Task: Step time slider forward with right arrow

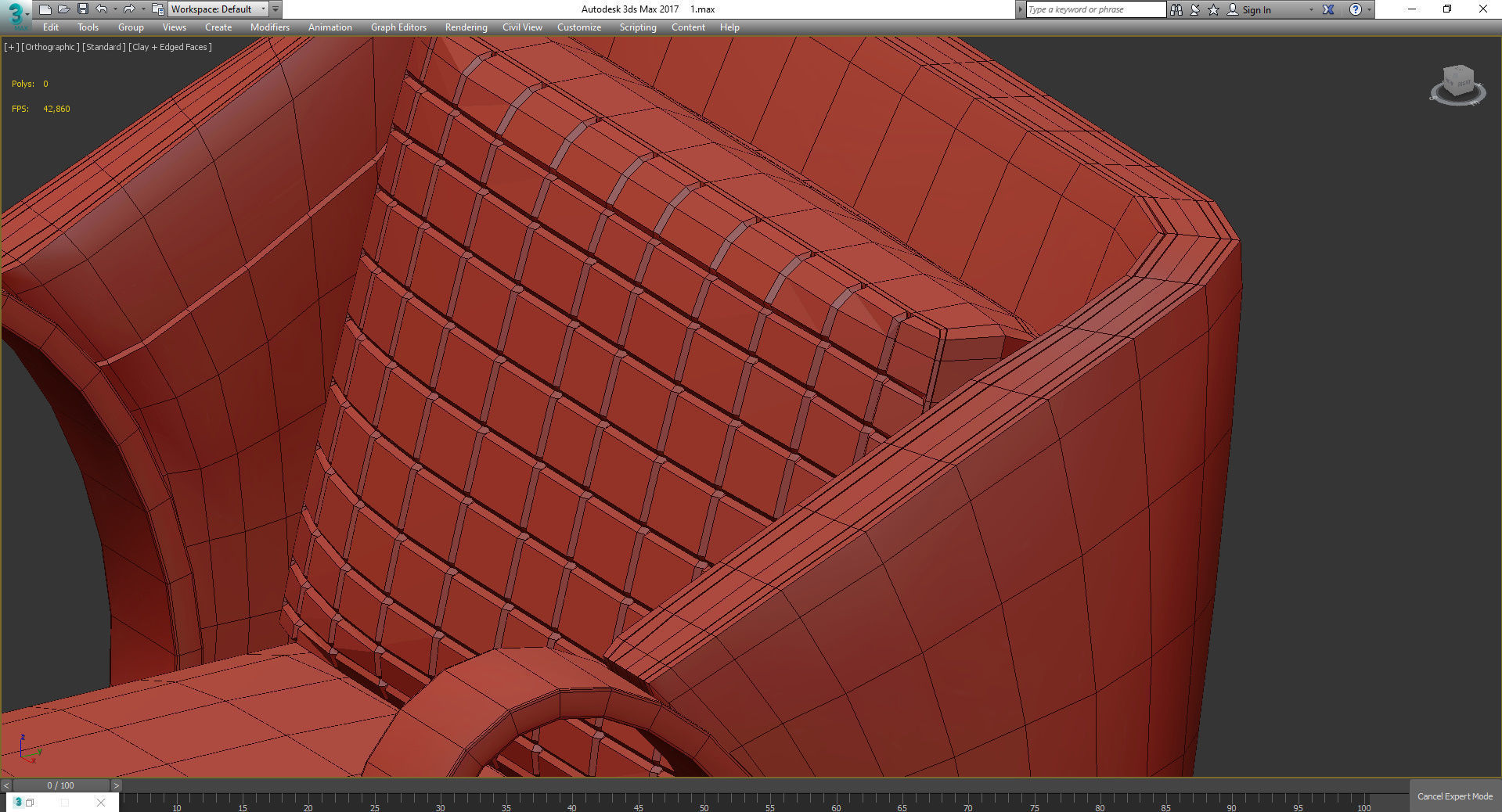Action: (x=117, y=785)
